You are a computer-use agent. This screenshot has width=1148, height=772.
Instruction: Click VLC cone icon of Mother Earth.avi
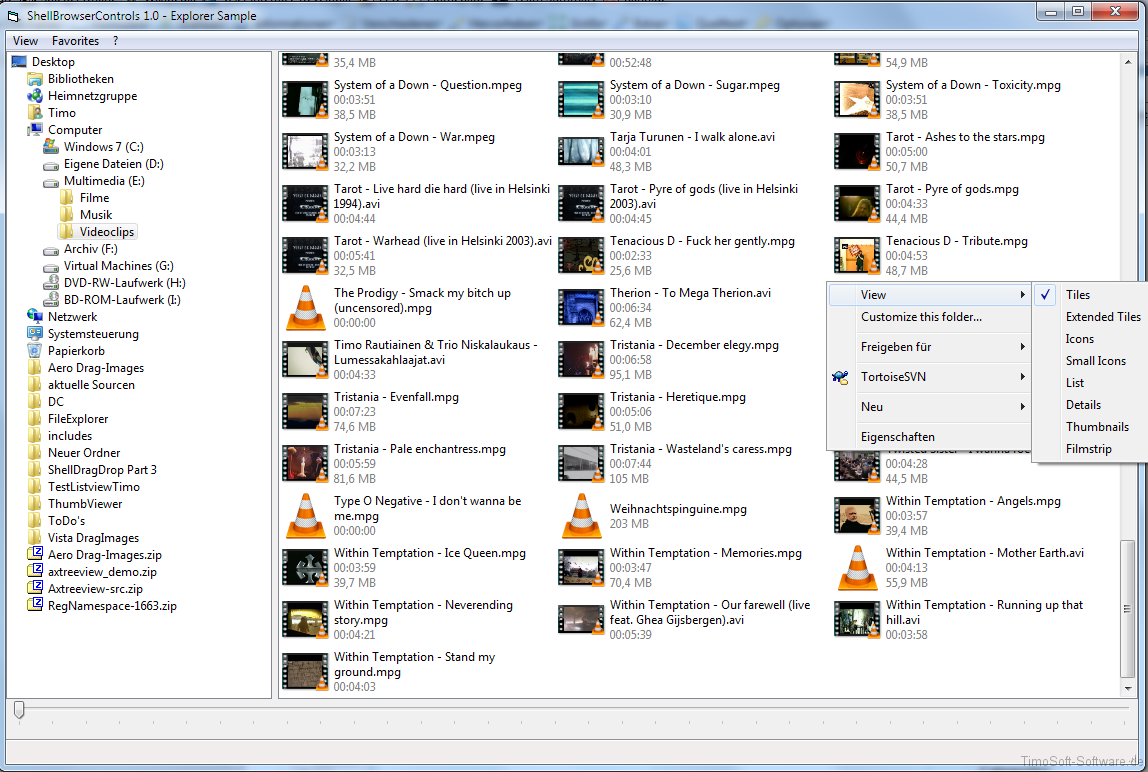(x=857, y=568)
